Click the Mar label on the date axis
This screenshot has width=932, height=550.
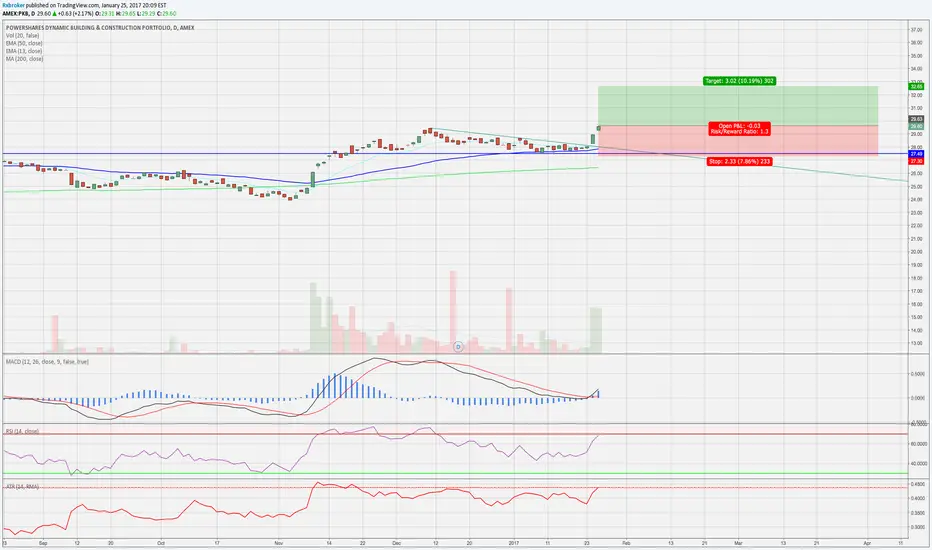click(738, 543)
